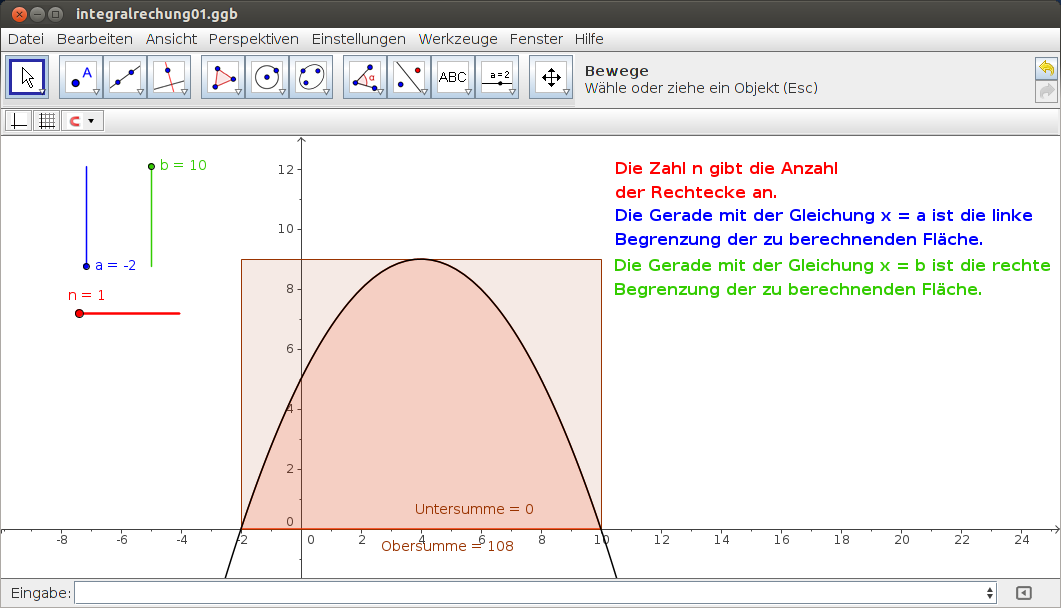Click the slider handle for n = 1
This screenshot has height=608, width=1061.
click(79, 313)
